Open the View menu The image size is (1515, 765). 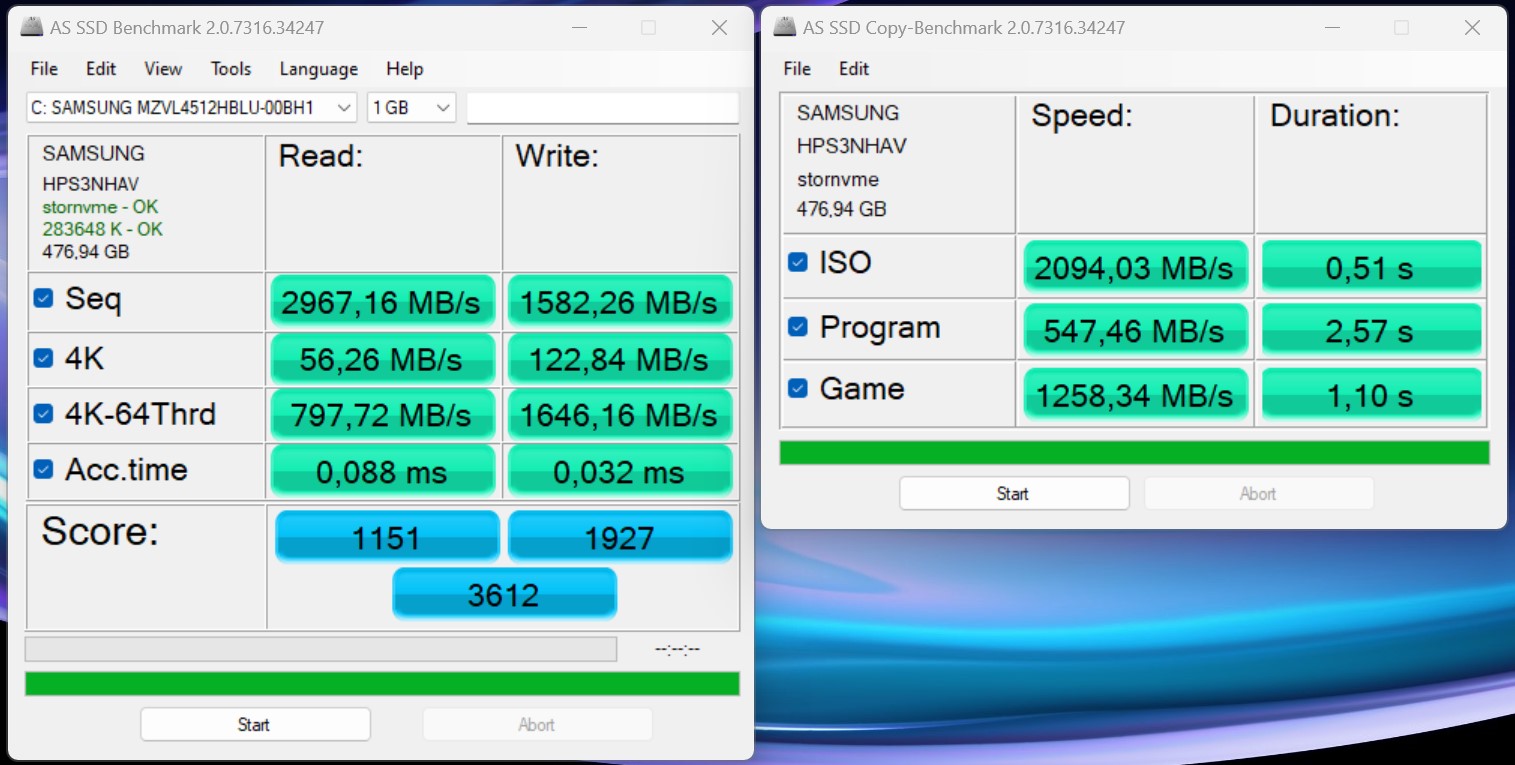pos(163,69)
